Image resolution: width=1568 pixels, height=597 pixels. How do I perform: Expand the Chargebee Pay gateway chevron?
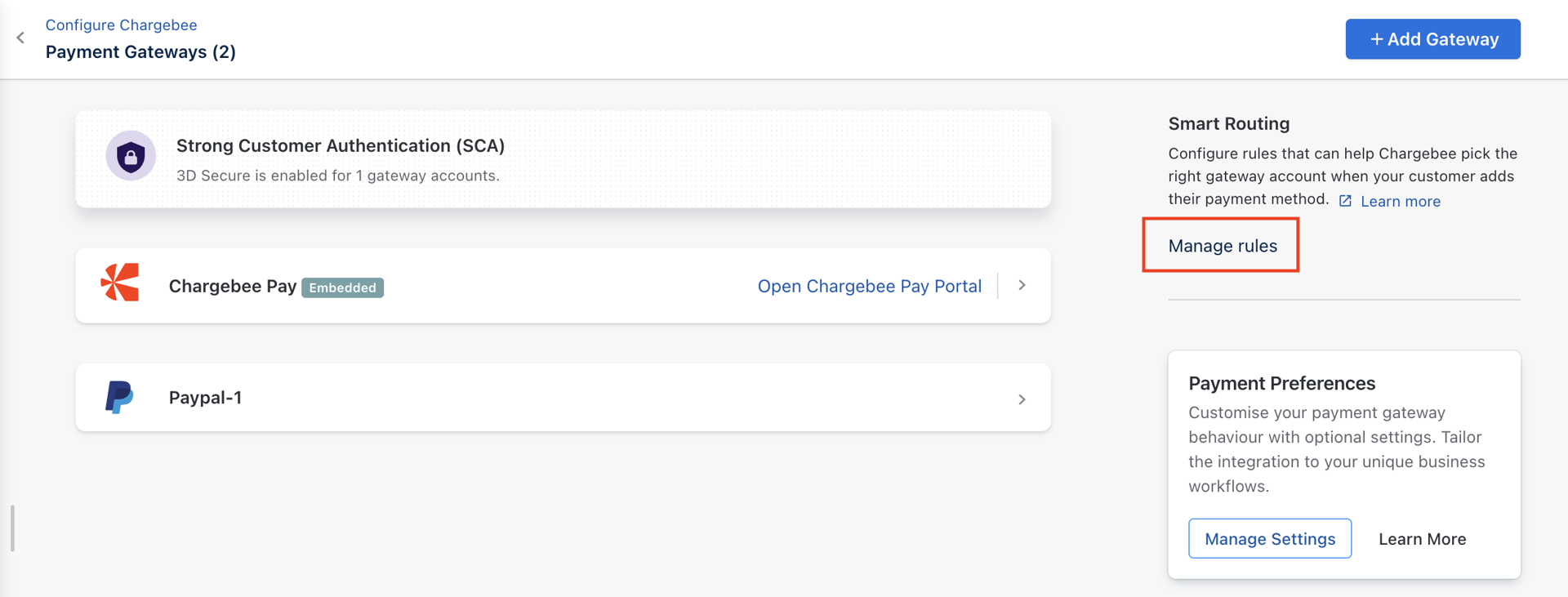1022,285
